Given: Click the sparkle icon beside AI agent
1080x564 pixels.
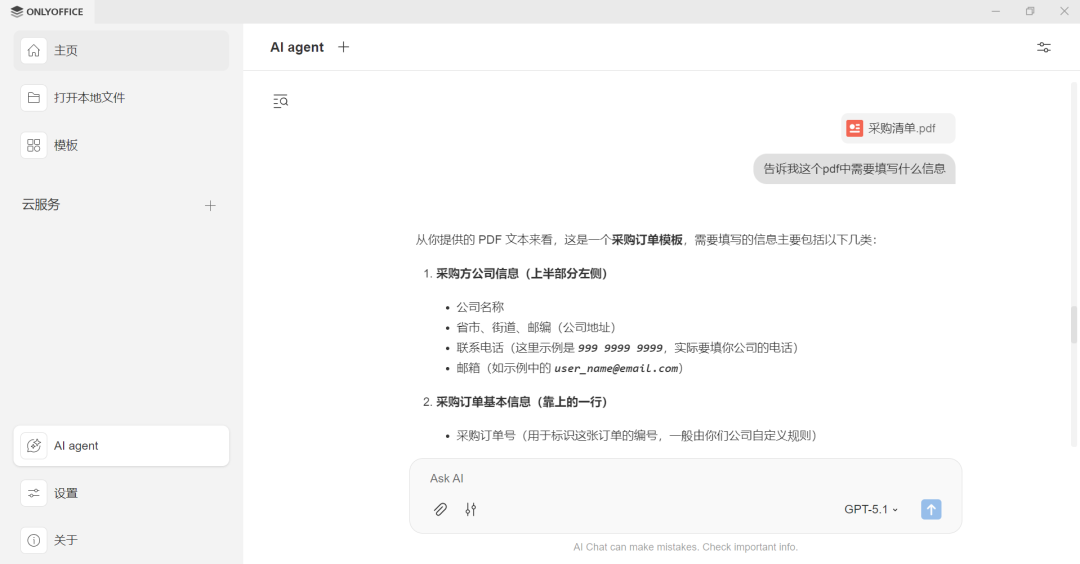Looking at the screenshot, I should tap(34, 446).
